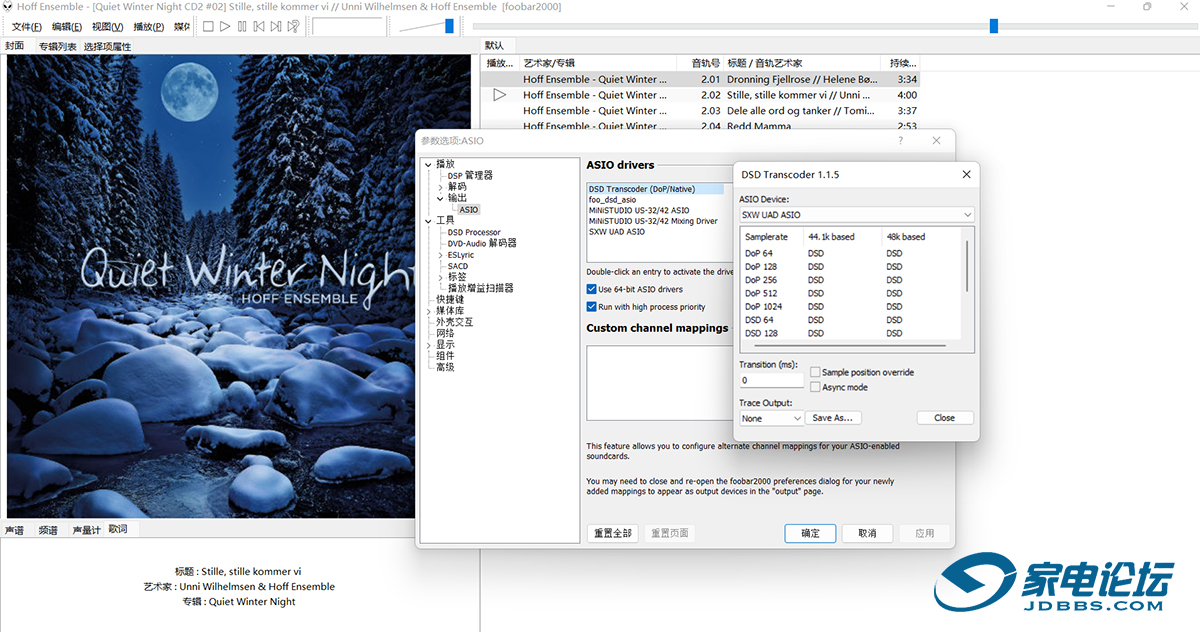This screenshot has width=1200, height=632.
Task: Select foo_dsd_asio driver entry
Action: [612, 200]
